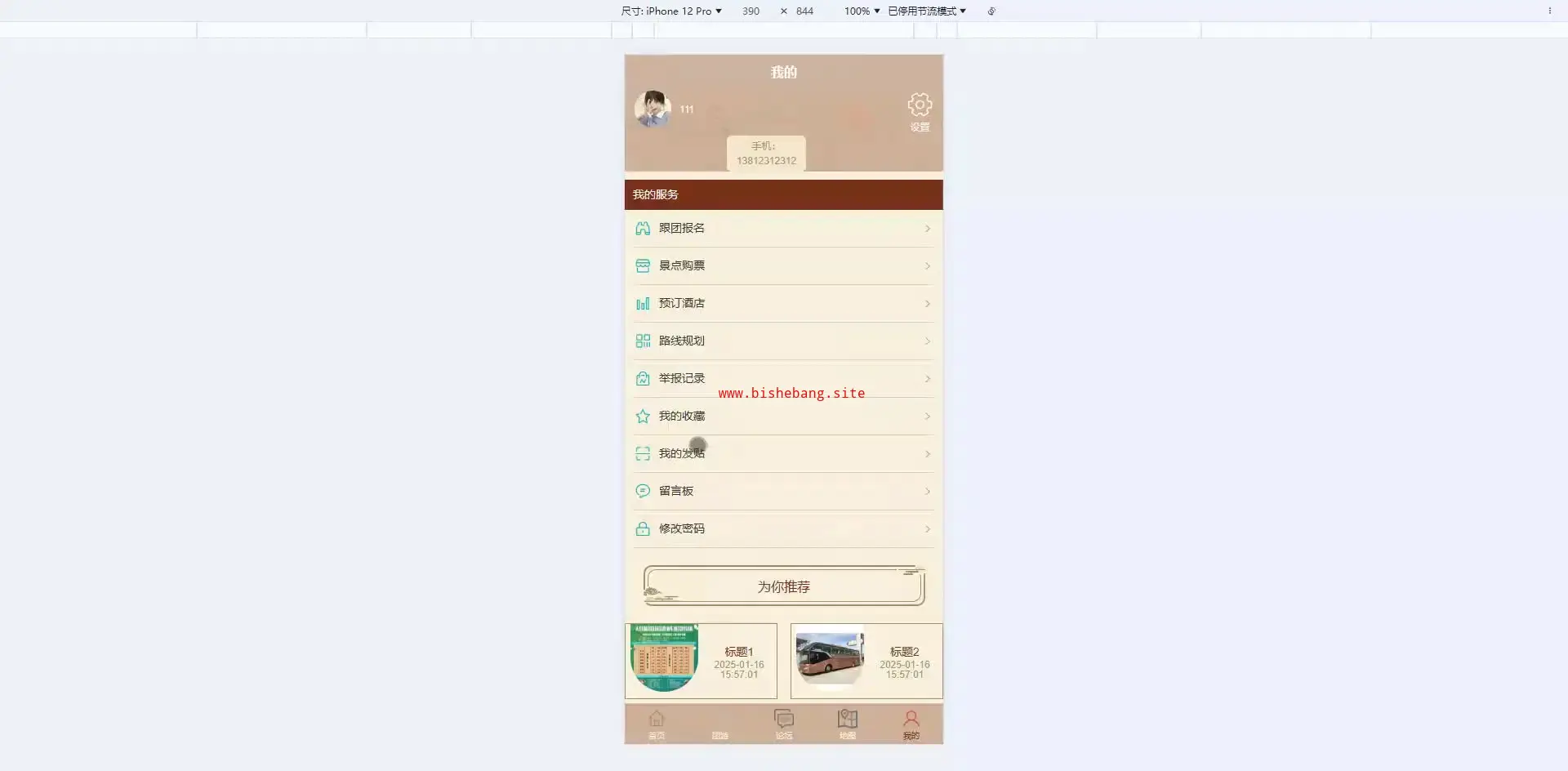This screenshot has width=1568, height=771.
Task: Click the 为你推荐 banner button
Action: coord(784,586)
